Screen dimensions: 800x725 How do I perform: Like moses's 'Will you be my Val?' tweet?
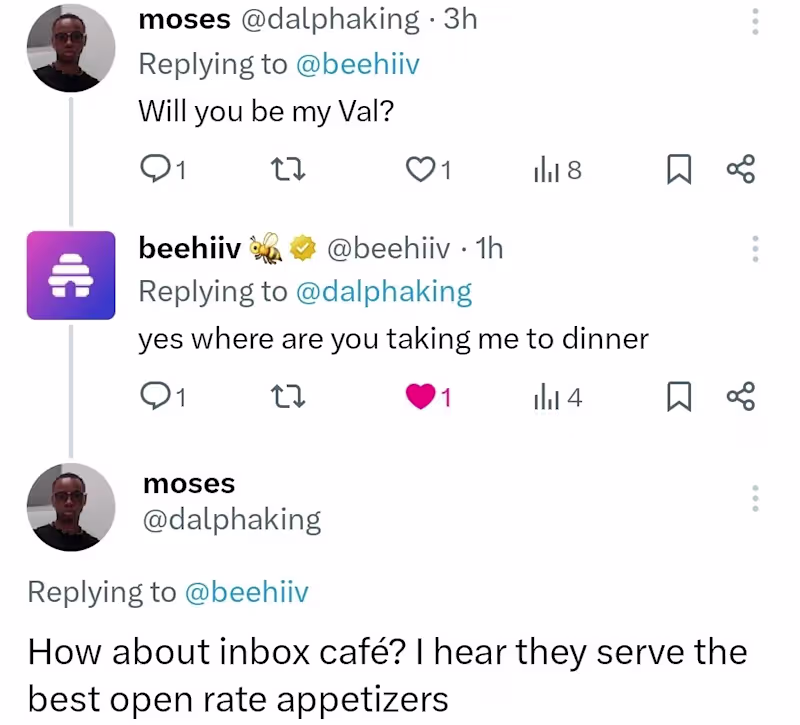418,171
